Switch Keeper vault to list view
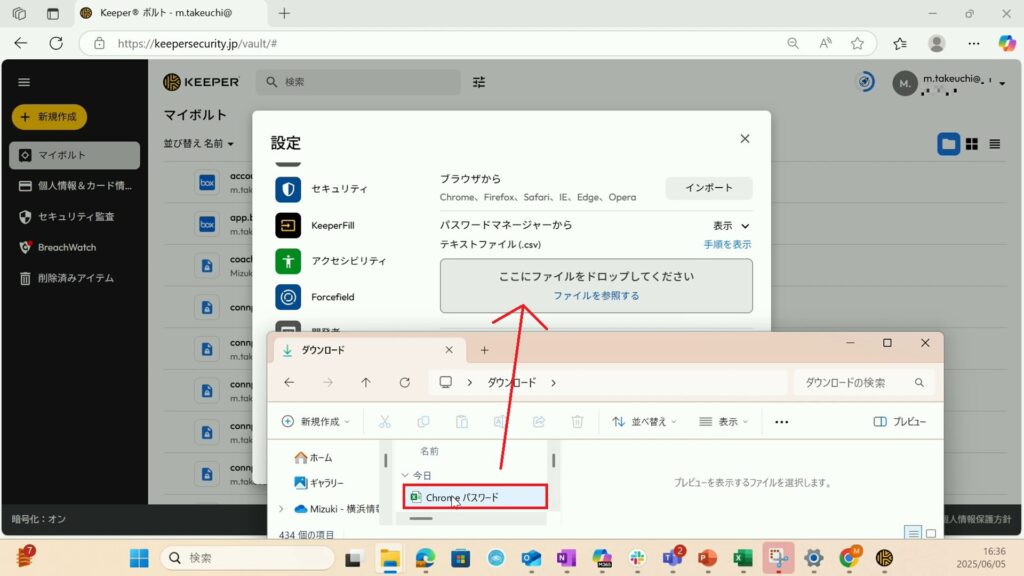Image resolution: width=1024 pixels, height=576 pixels. (995, 144)
